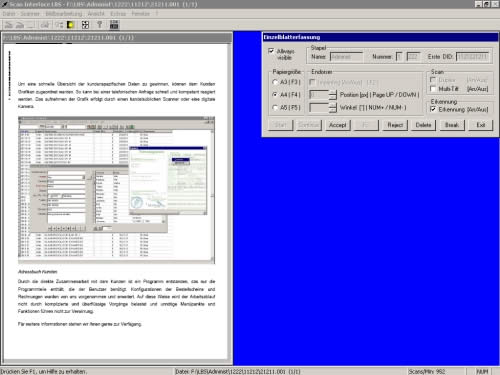Click the Accept button
This screenshot has height=375, width=500.
point(338,125)
